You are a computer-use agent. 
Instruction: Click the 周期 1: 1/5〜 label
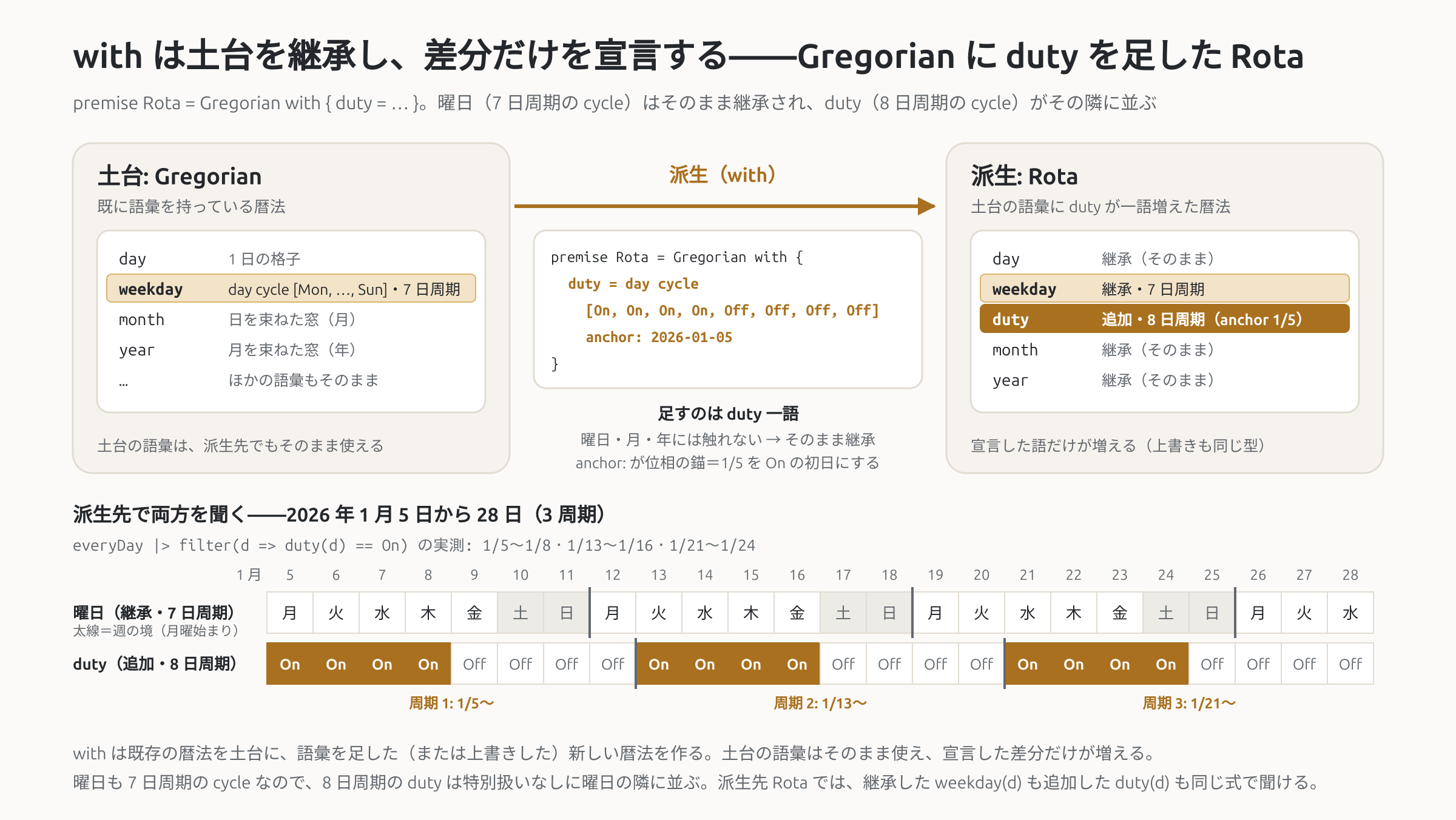[451, 703]
